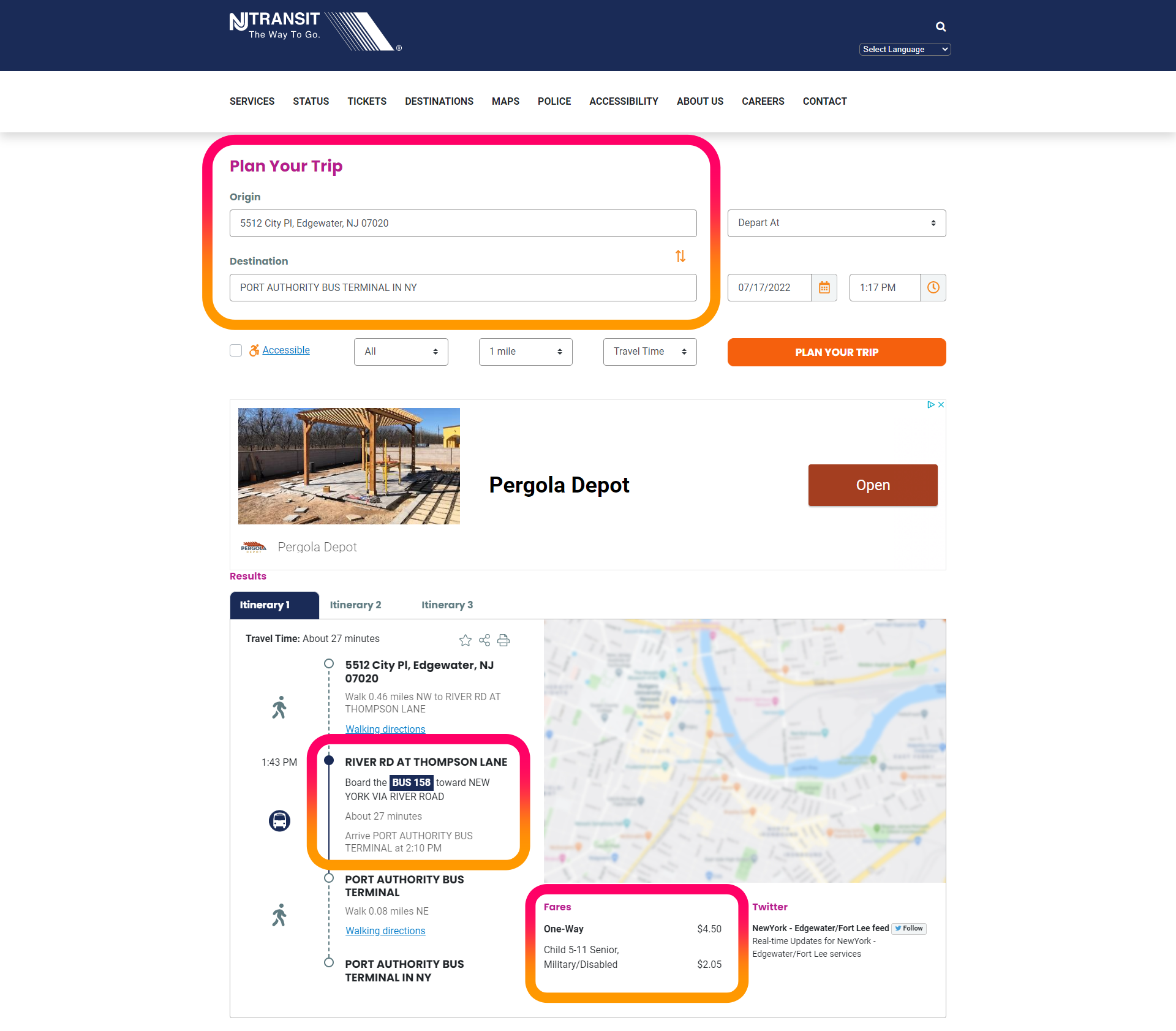The height and width of the screenshot is (1031, 1176).
Task: Swap origin and destination arrows icon
Action: click(x=680, y=256)
